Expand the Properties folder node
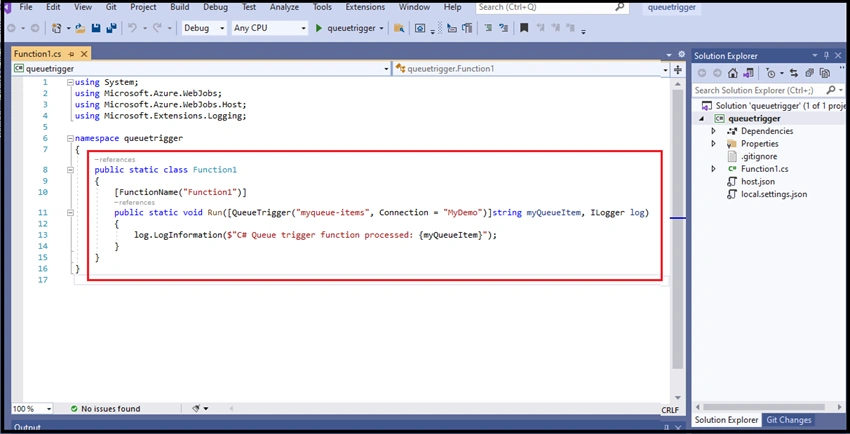 [x=713, y=144]
